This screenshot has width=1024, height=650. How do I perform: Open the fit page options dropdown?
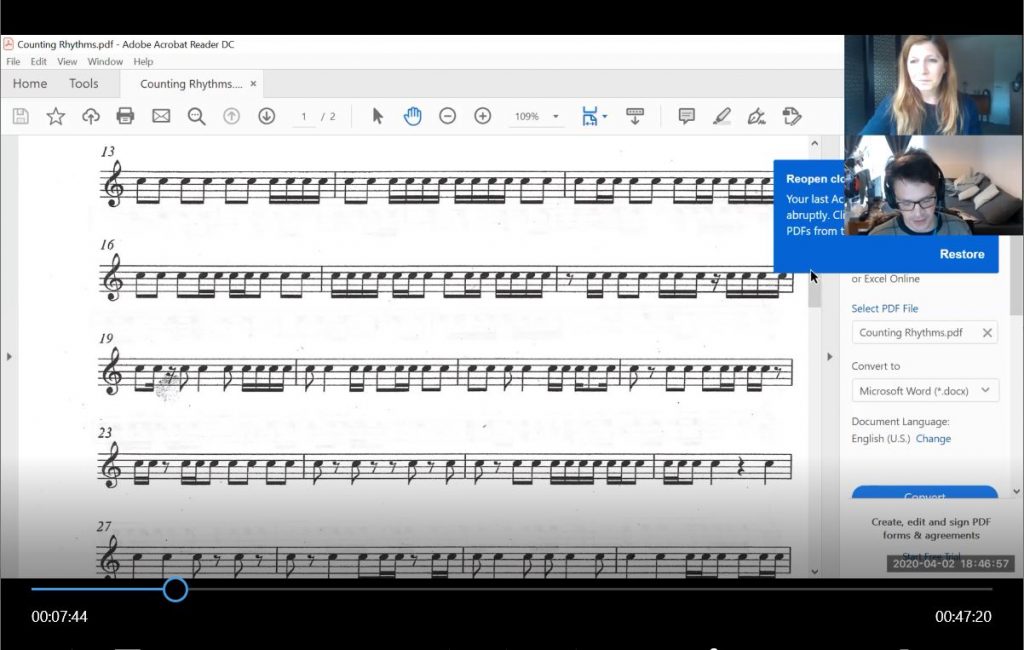tap(594, 116)
